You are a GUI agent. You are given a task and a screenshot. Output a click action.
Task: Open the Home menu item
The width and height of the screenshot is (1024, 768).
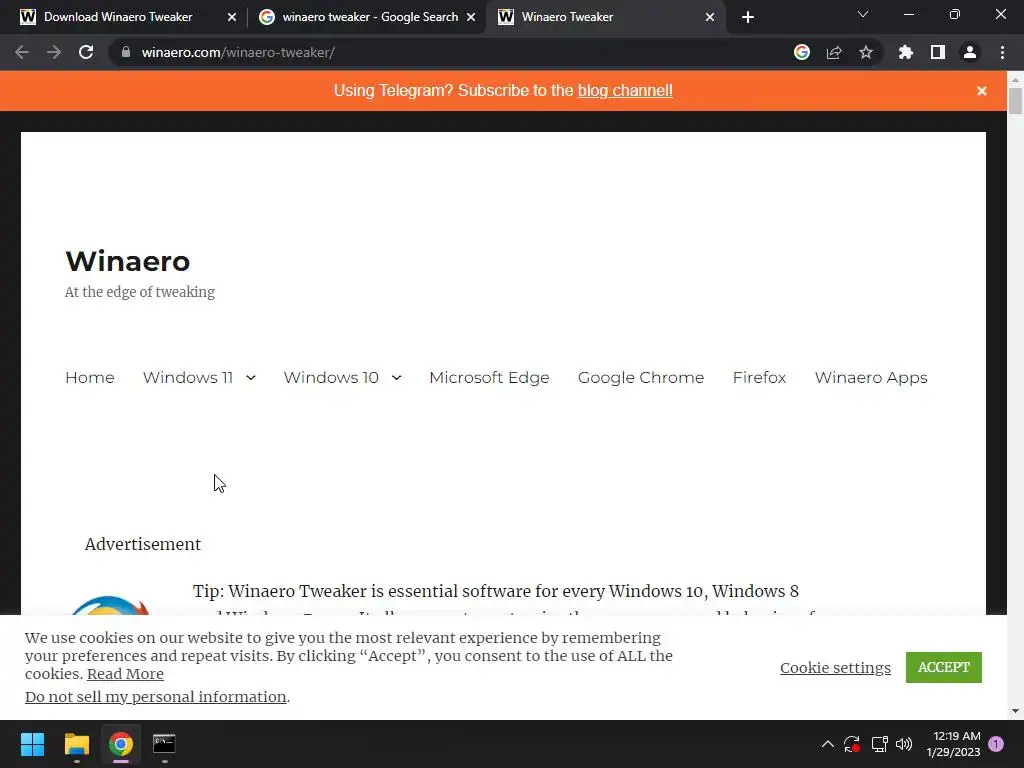click(89, 377)
